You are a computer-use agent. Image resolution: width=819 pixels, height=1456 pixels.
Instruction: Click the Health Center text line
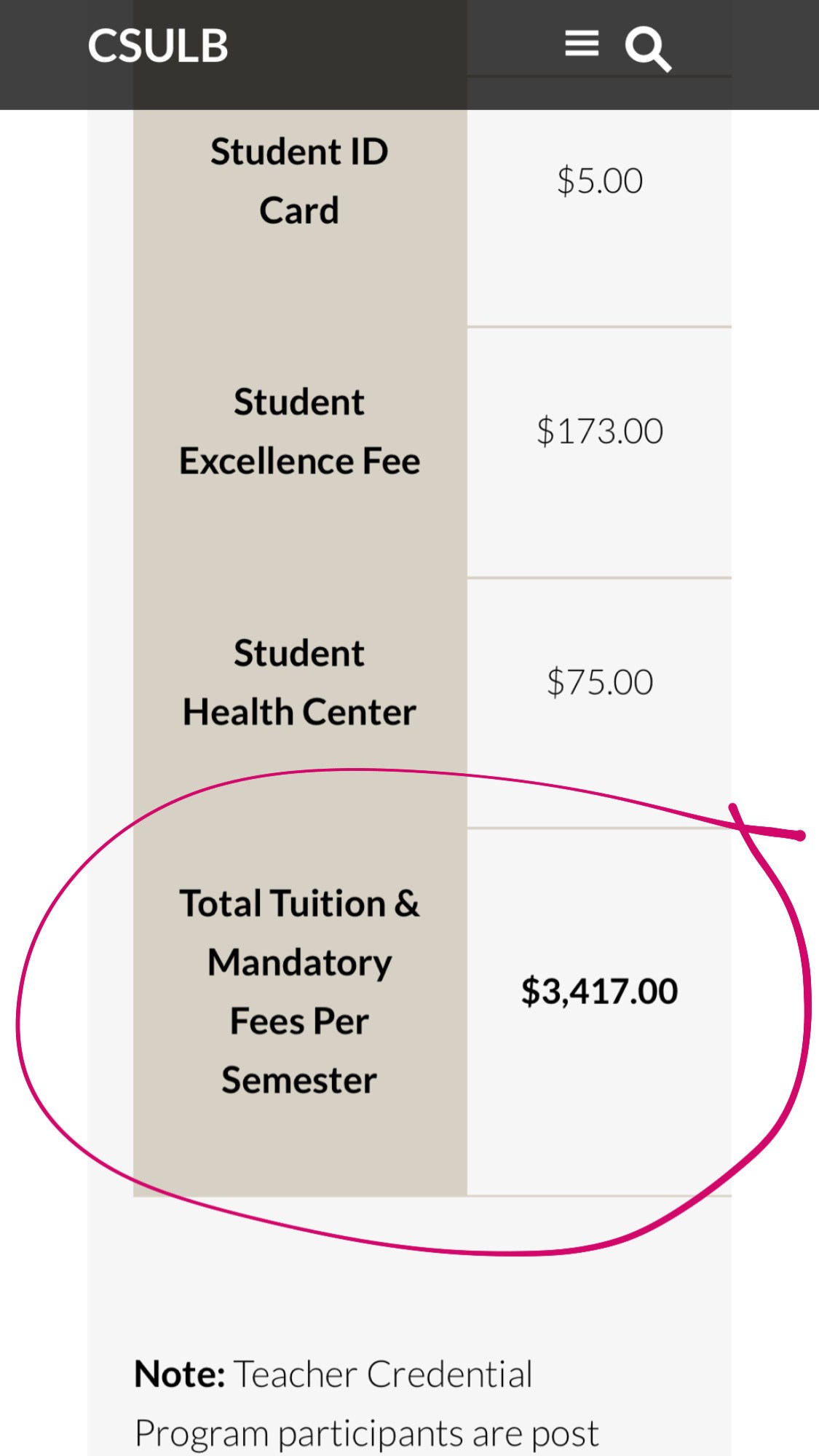pos(299,711)
